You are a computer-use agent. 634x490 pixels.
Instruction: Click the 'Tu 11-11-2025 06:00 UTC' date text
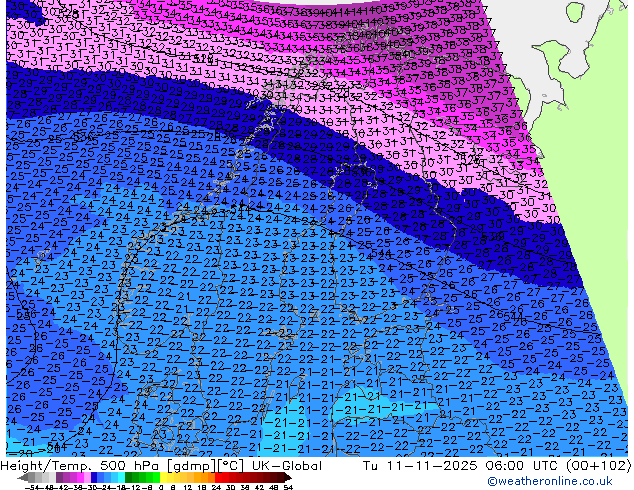(x=462, y=466)
